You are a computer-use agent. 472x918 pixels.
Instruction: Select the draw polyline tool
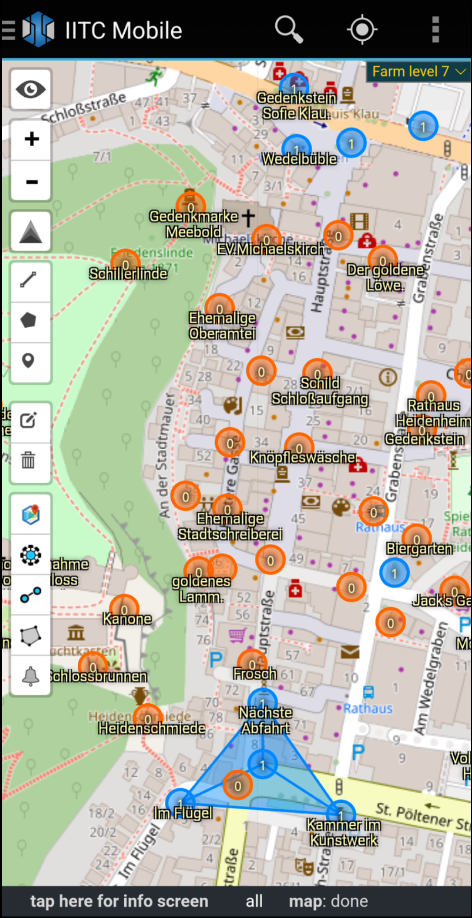point(28,280)
